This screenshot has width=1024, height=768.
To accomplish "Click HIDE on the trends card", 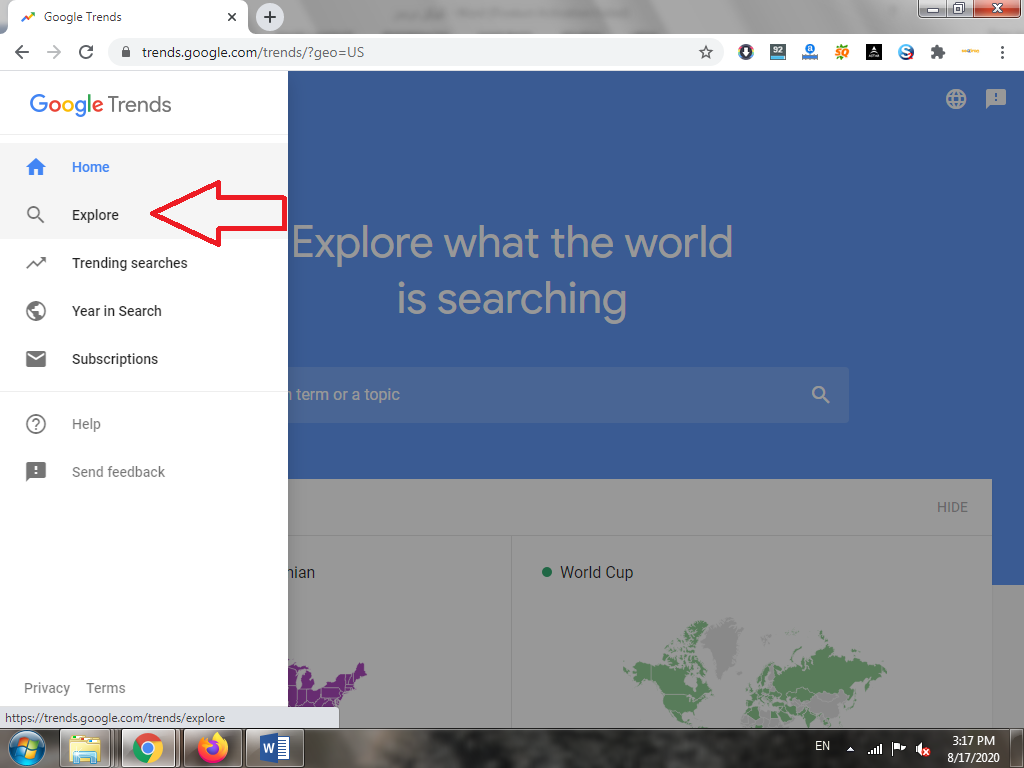I will tap(952, 507).
